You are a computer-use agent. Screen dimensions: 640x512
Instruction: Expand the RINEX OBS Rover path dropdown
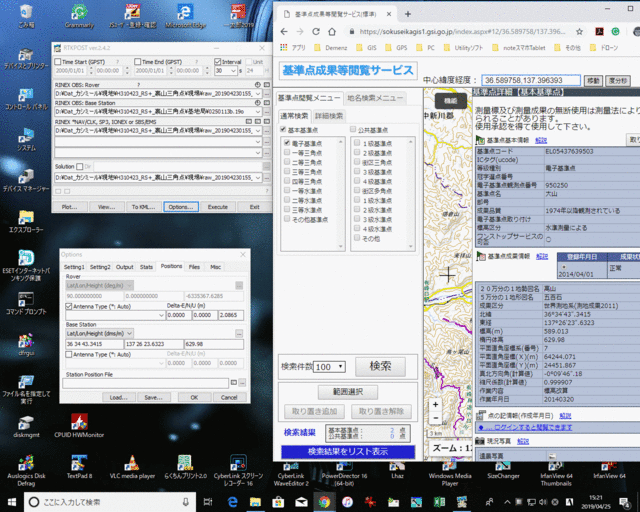(x=258, y=93)
